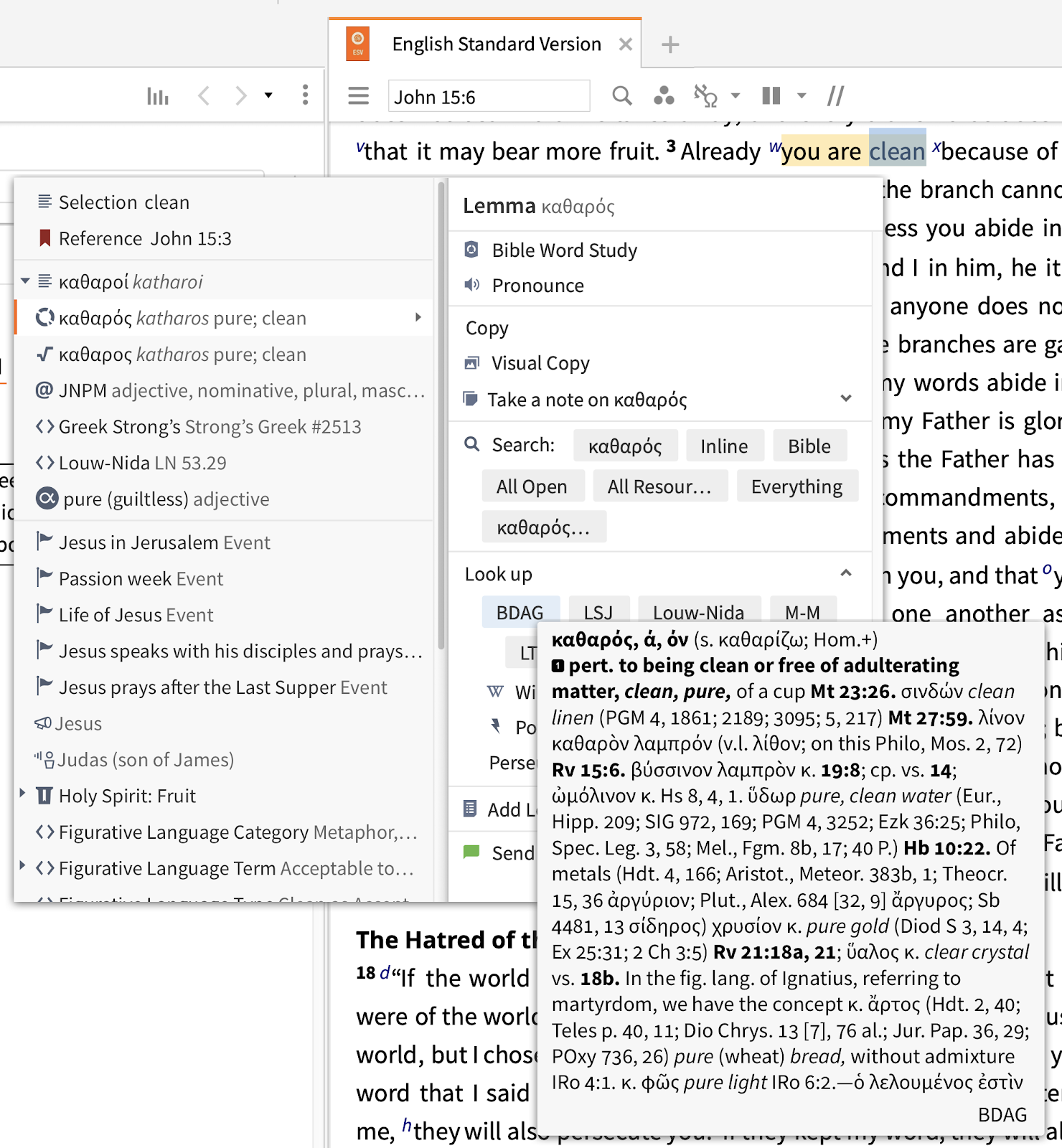Screen dimensions: 1062x1148
Task: Open submenu arrow on καθαρός lemma row
Action: coord(418,317)
